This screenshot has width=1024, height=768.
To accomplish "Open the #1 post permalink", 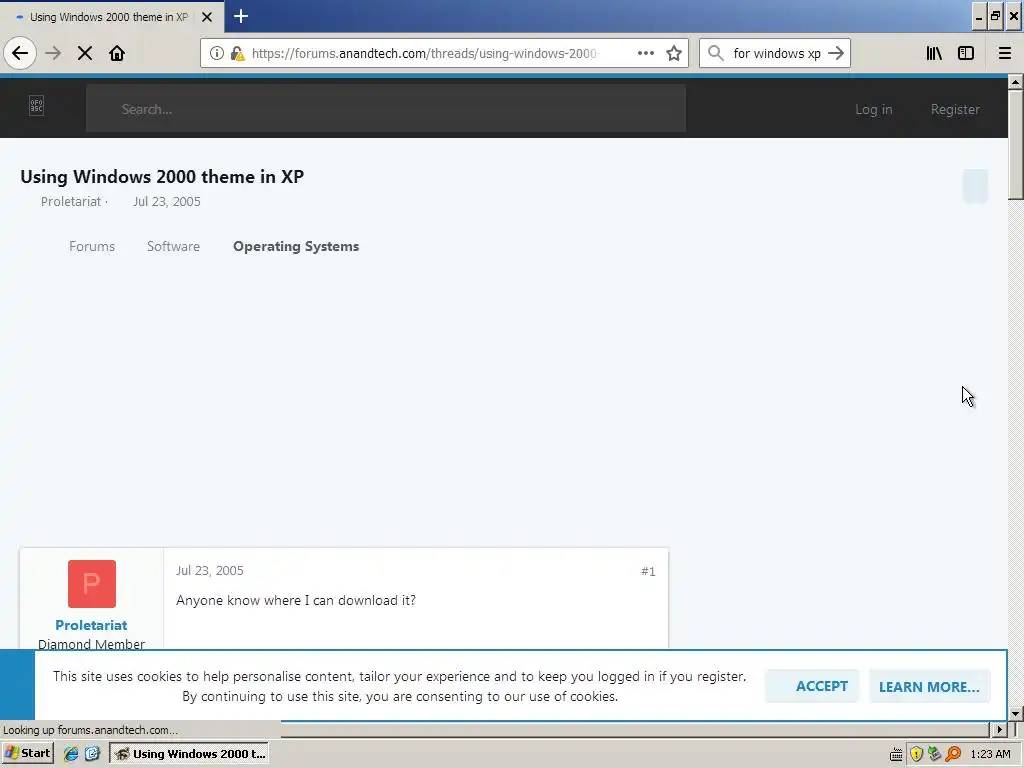I will [x=648, y=571].
